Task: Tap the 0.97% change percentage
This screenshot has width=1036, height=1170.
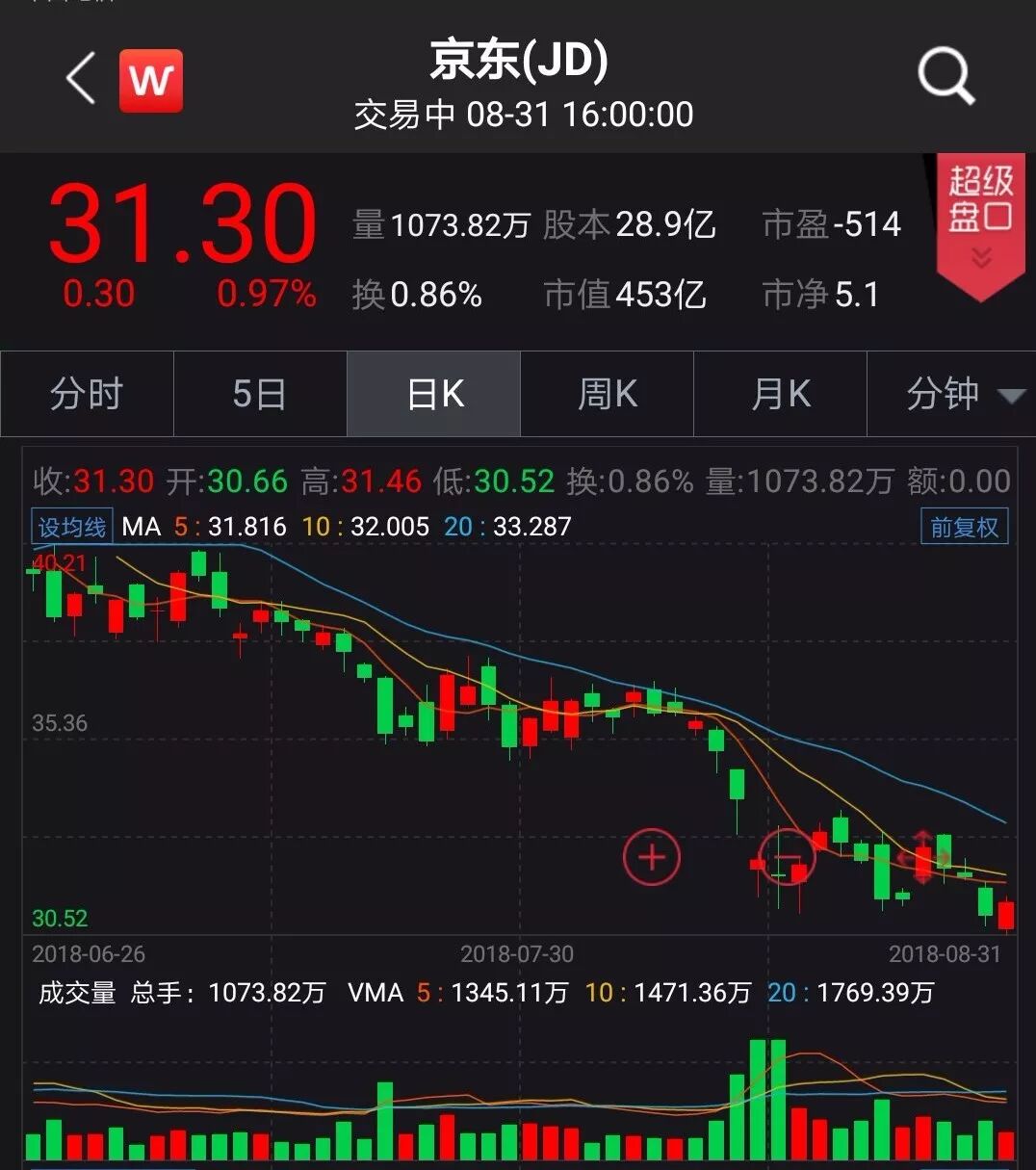Action: coord(267,294)
